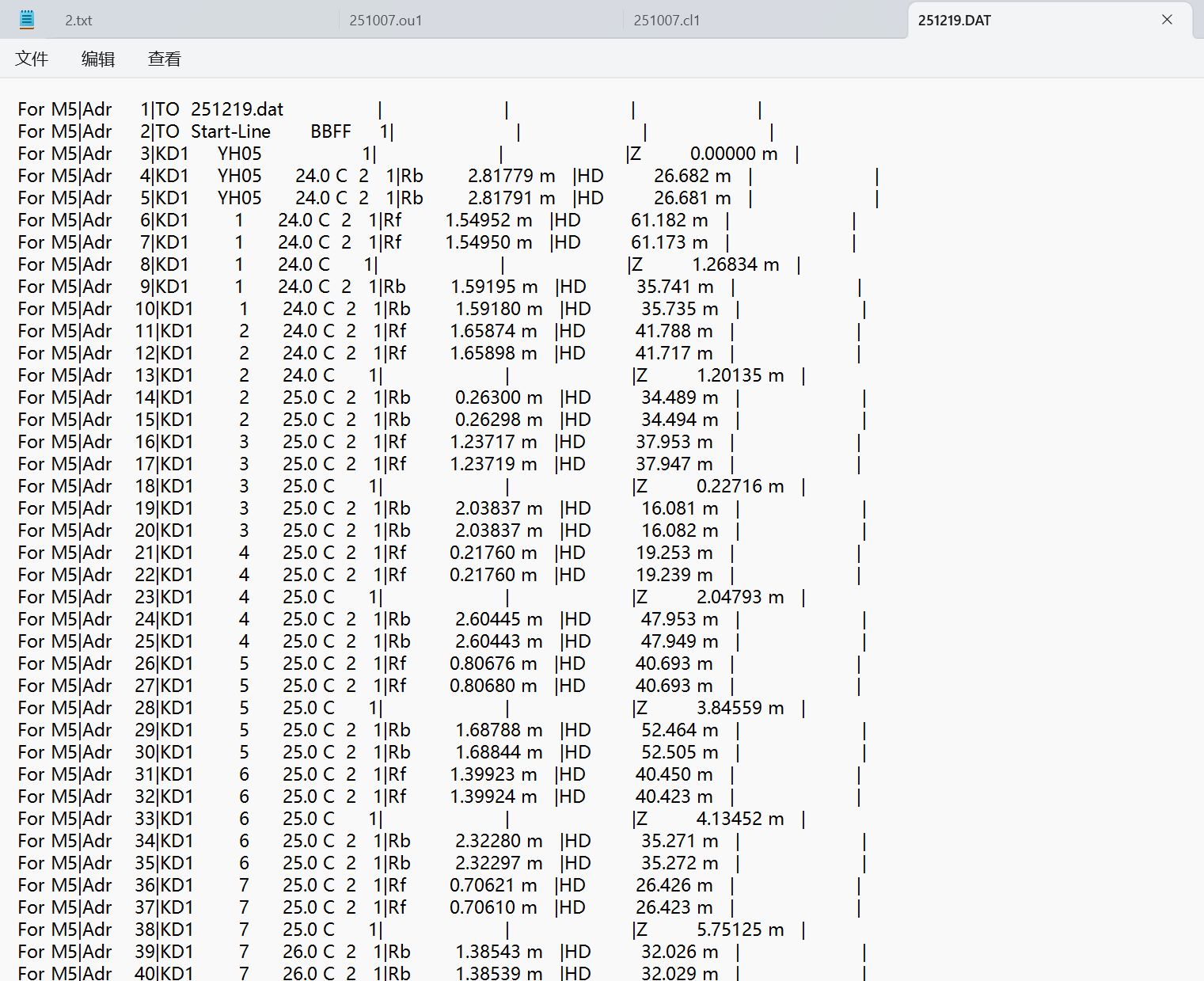Click the reading 1.59180 m
Screen dimensions: 1204x981
[x=499, y=309]
